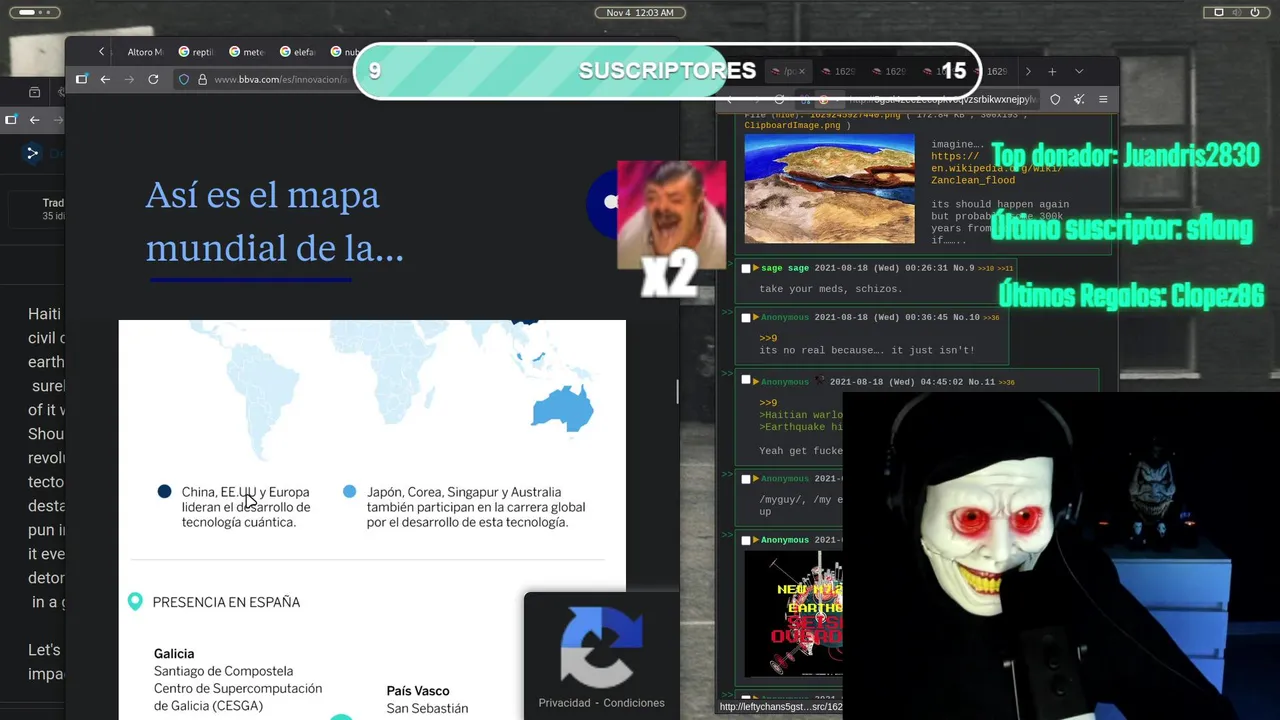
Task: Click tracking protection shield in BBVA address bar
Action: (183, 79)
